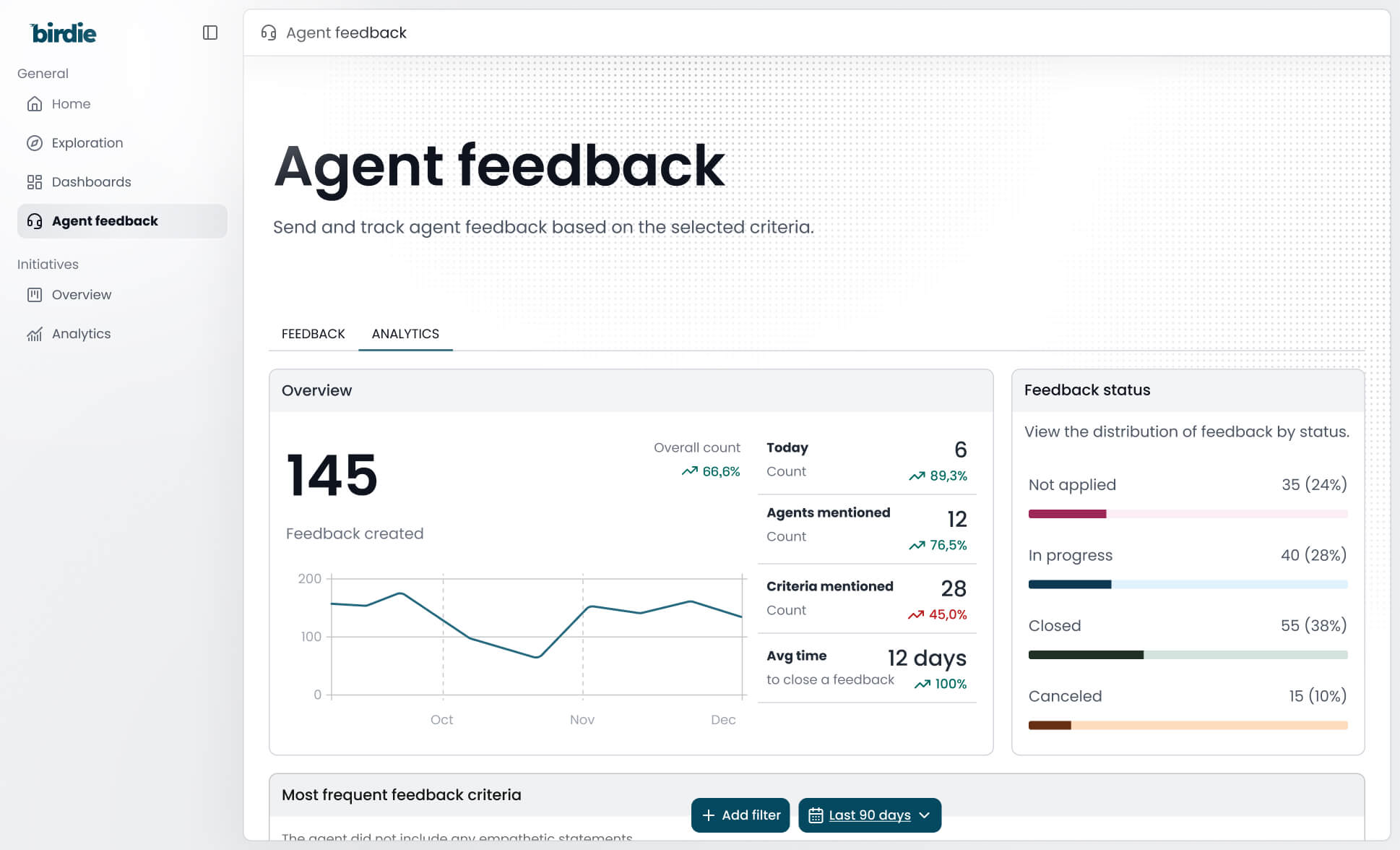Click the Feedback created line chart

pyautogui.click(x=536, y=636)
